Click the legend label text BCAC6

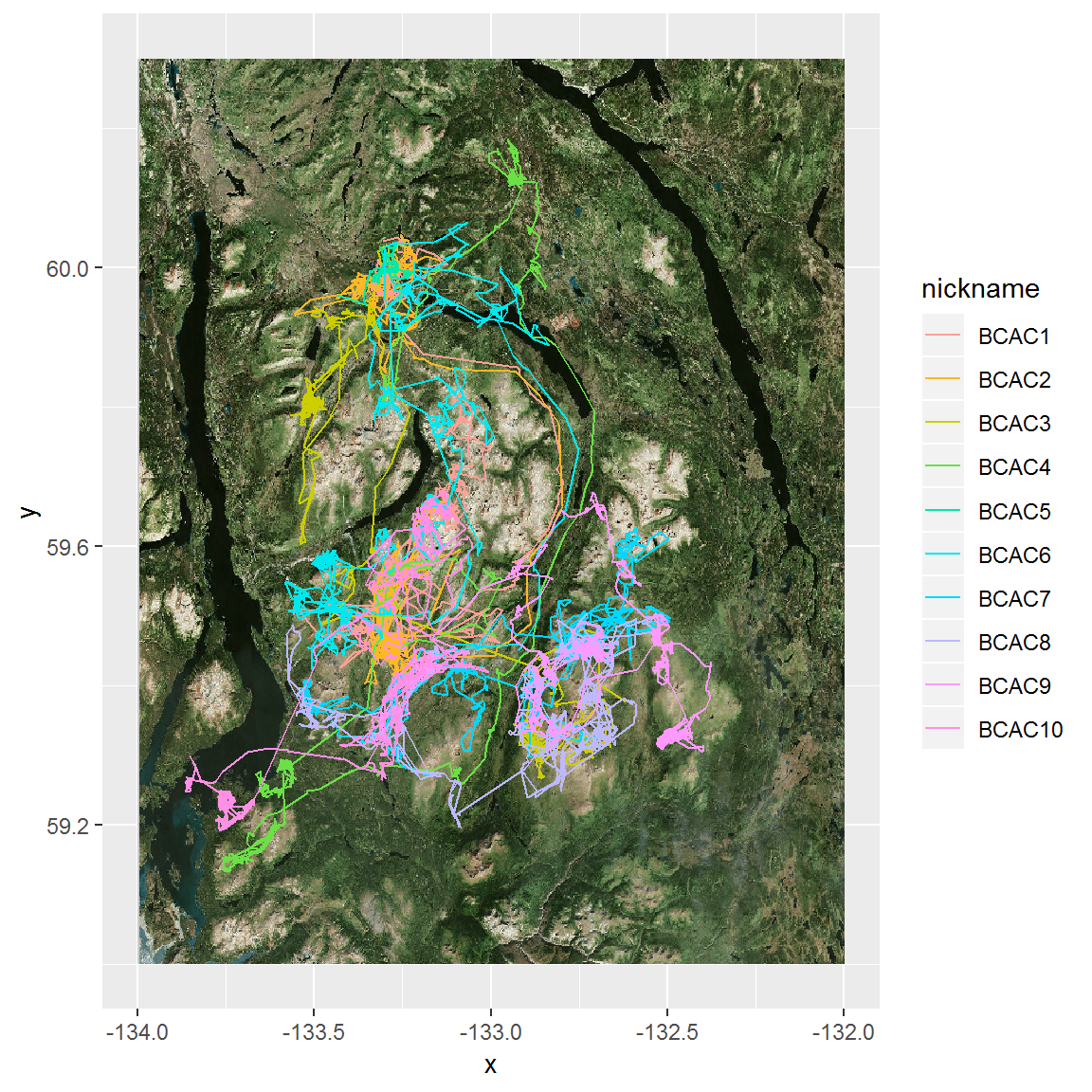tap(1014, 555)
